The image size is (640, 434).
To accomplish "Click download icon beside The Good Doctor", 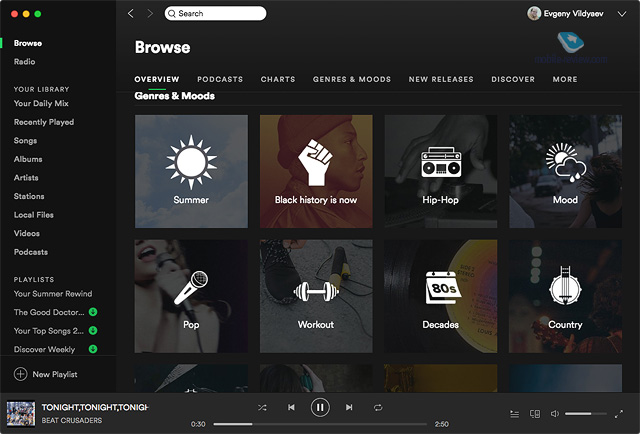I will point(93,312).
